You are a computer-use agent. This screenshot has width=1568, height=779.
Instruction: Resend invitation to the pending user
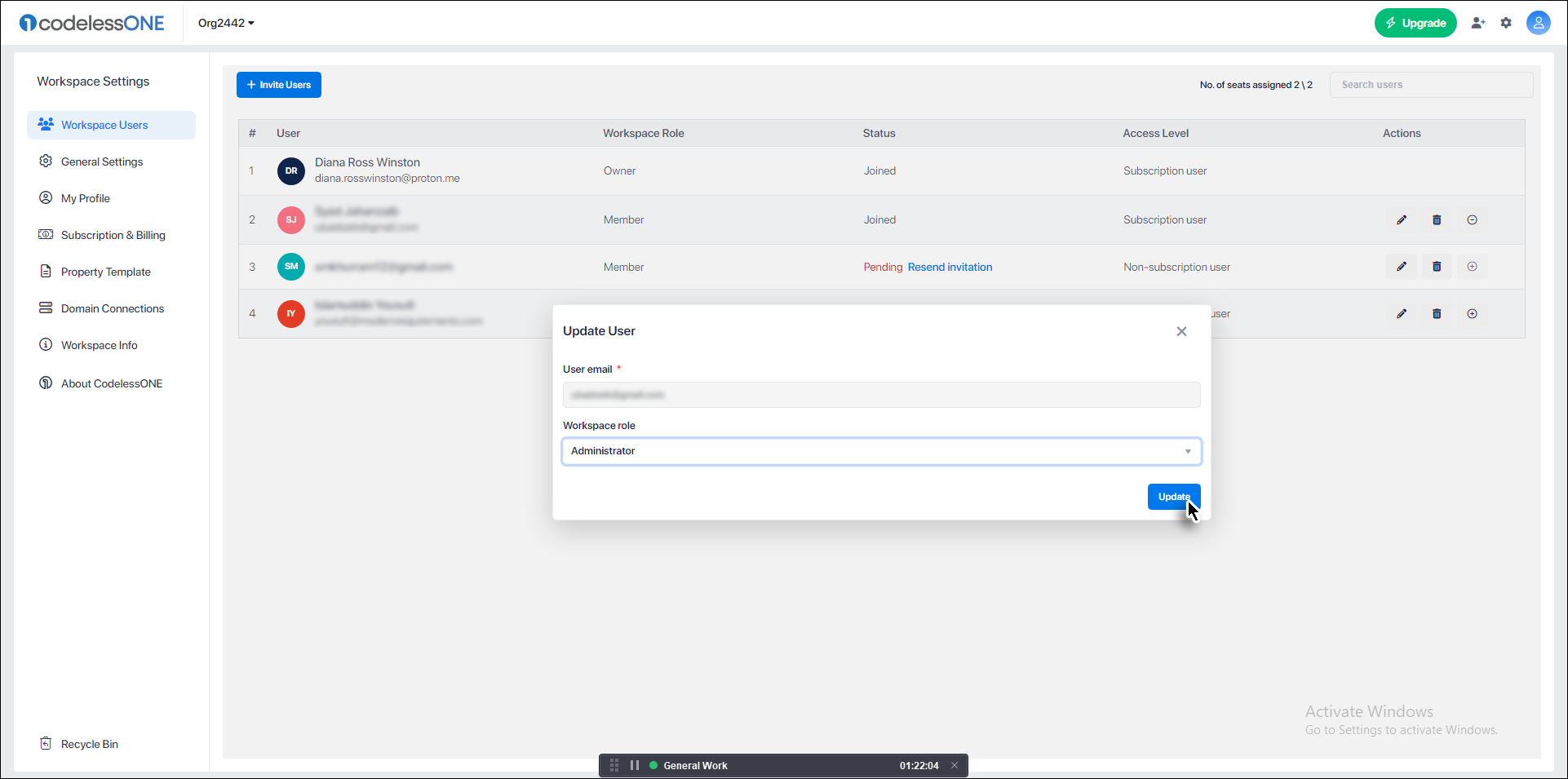(950, 267)
